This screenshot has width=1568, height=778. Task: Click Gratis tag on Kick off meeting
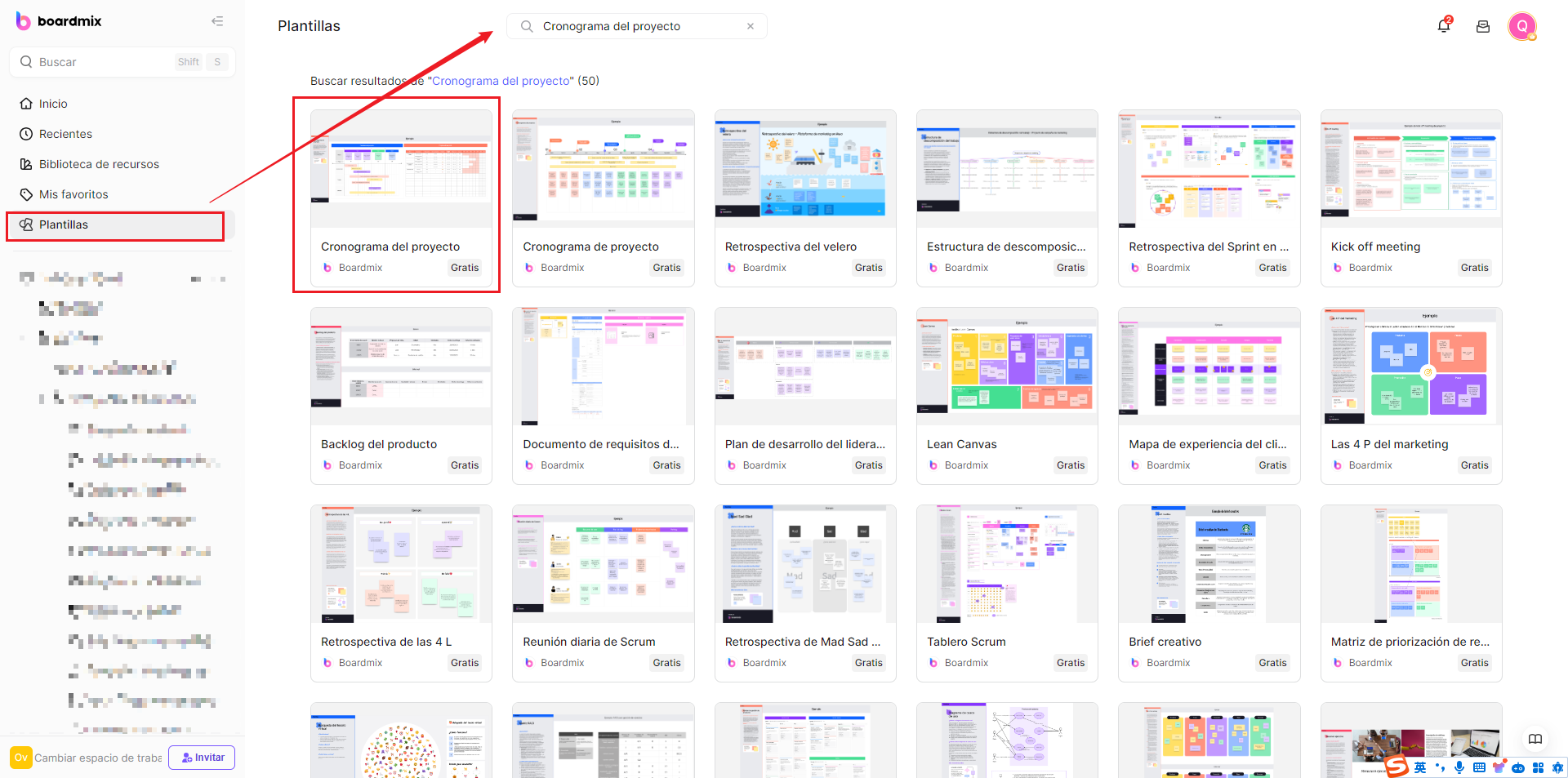pyautogui.click(x=1474, y=268)
